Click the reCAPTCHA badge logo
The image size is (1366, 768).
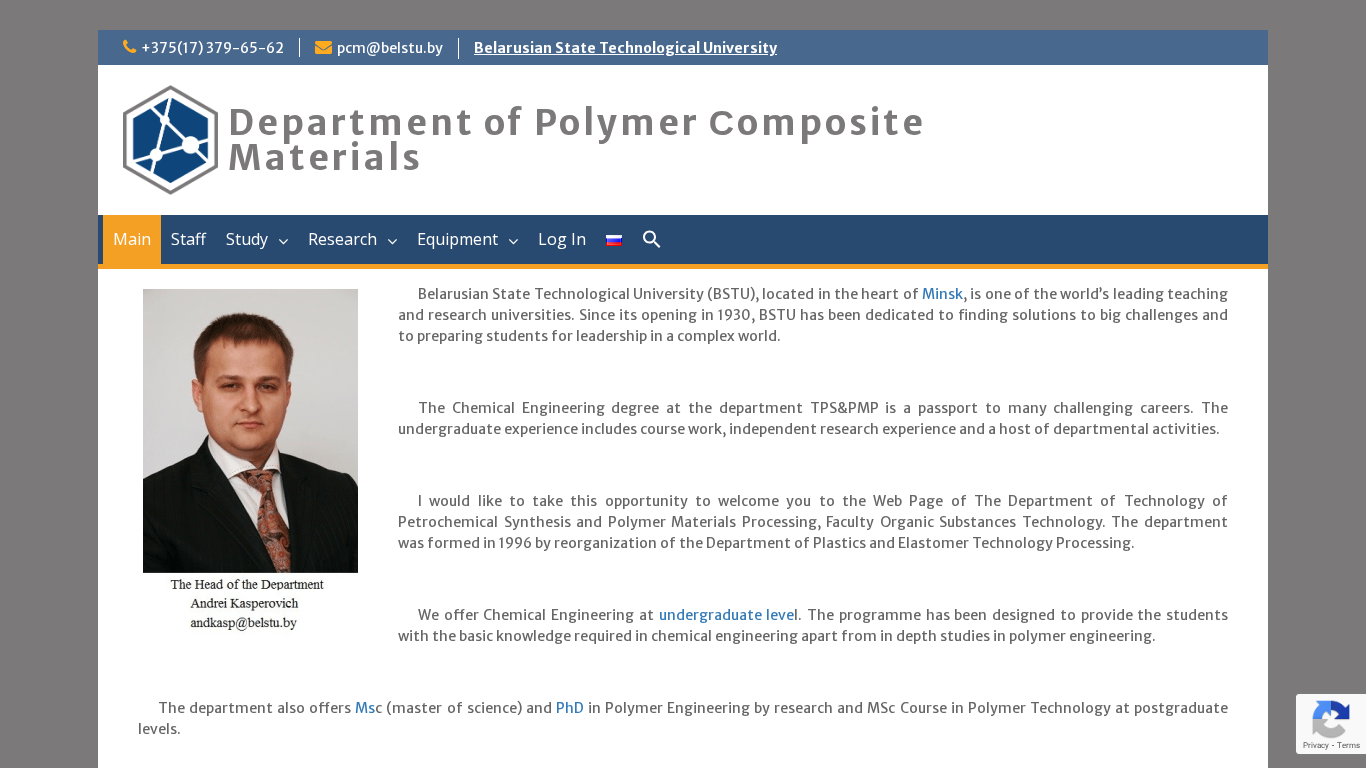click(1331, 719)
